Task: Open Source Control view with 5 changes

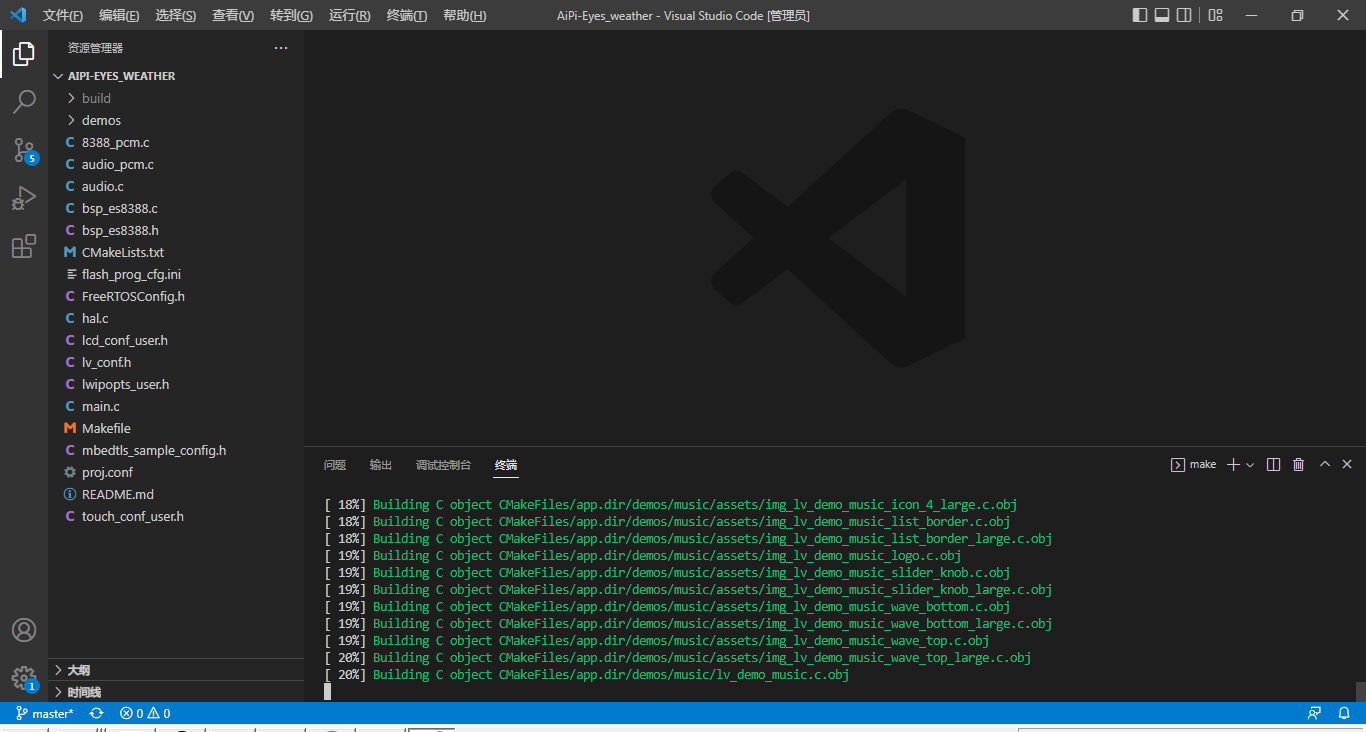Action: pyautogui.click(x=24, y=150)
